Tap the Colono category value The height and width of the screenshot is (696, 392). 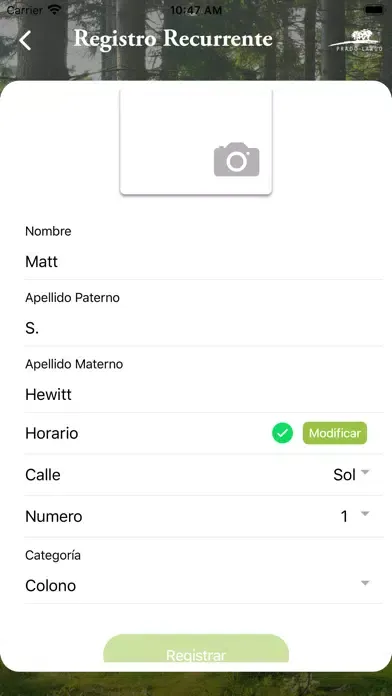pos(51,586)
